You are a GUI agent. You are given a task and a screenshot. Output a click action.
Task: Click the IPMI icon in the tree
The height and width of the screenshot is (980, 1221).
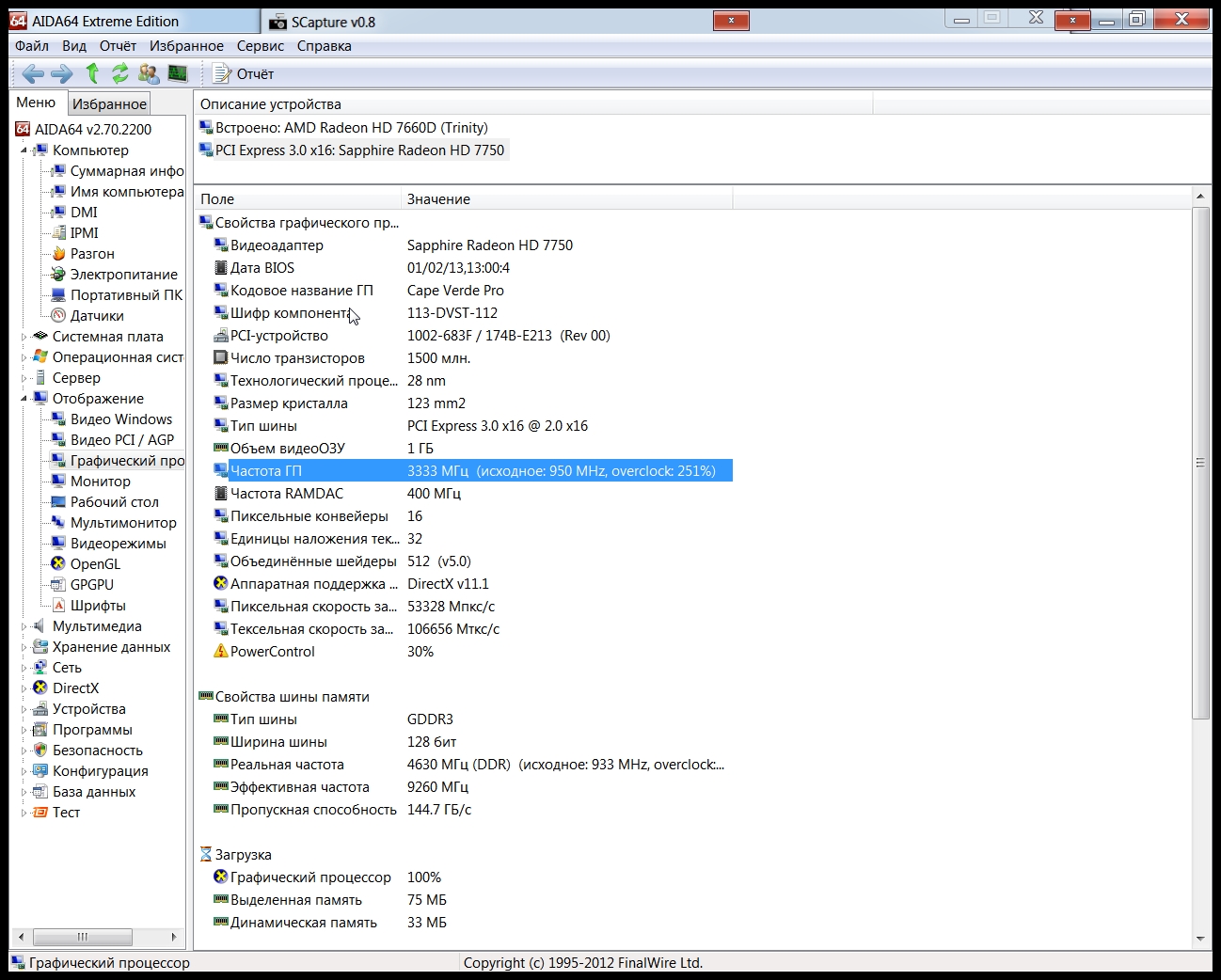tap(58, 232)
